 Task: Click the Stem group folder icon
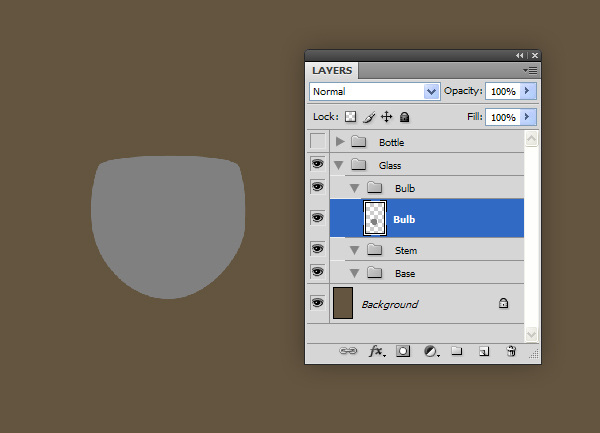coord(375,250)
